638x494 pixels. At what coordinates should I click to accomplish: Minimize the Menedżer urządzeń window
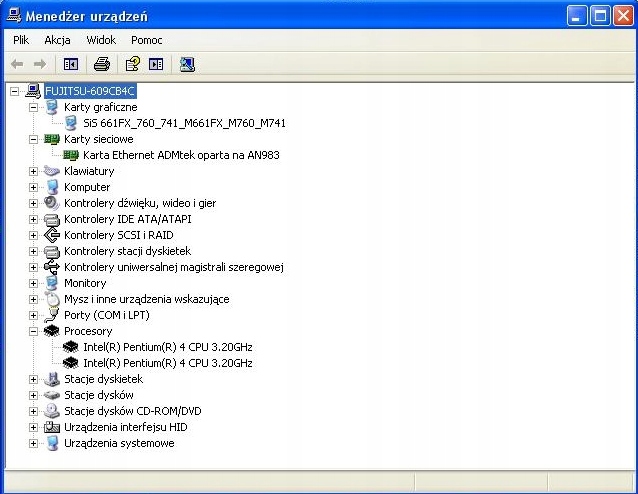click(x=577, y=16)
